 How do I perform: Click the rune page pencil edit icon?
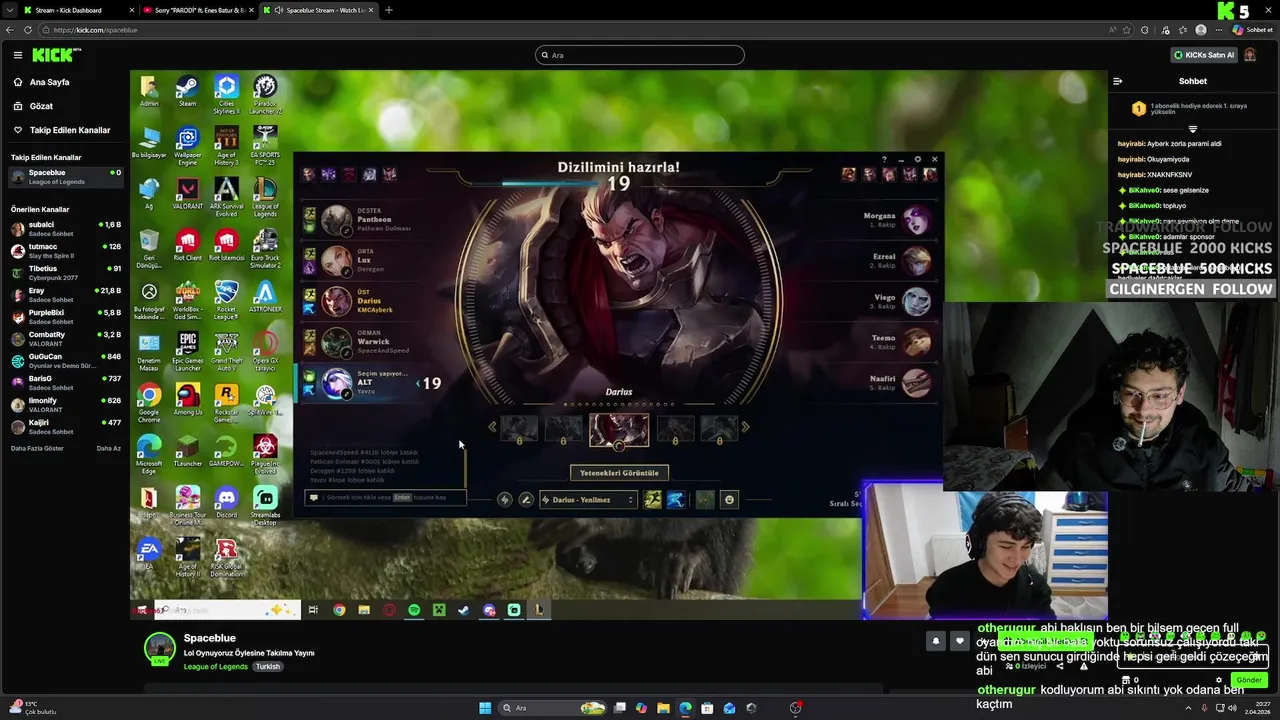526,500
